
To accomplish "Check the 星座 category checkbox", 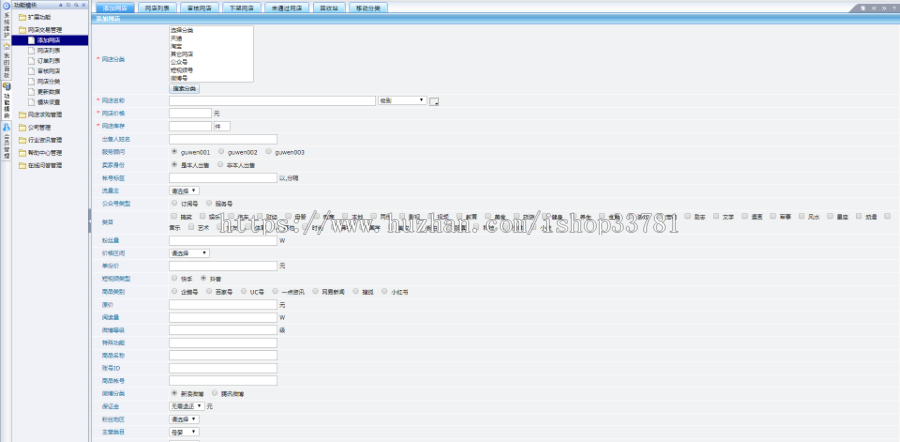I will pyautogui.click(x=830, y=216).
